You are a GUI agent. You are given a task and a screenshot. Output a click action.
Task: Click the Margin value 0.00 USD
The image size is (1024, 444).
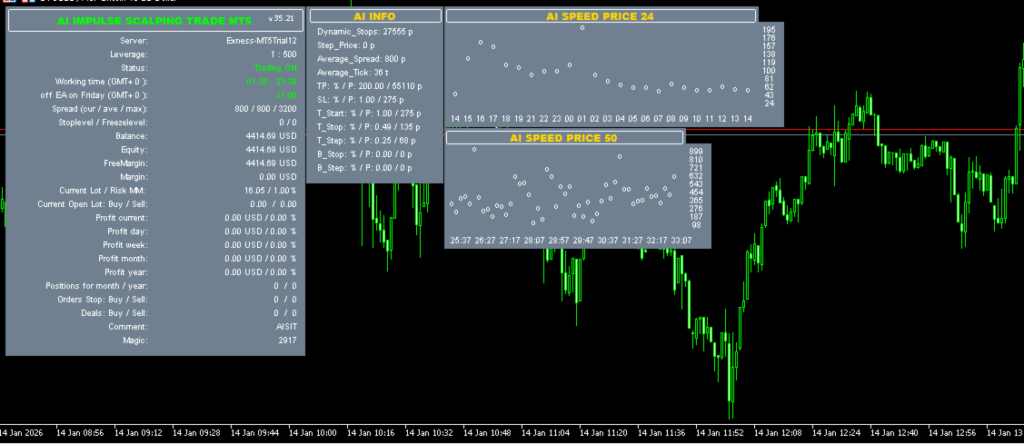tap(278, 177)
